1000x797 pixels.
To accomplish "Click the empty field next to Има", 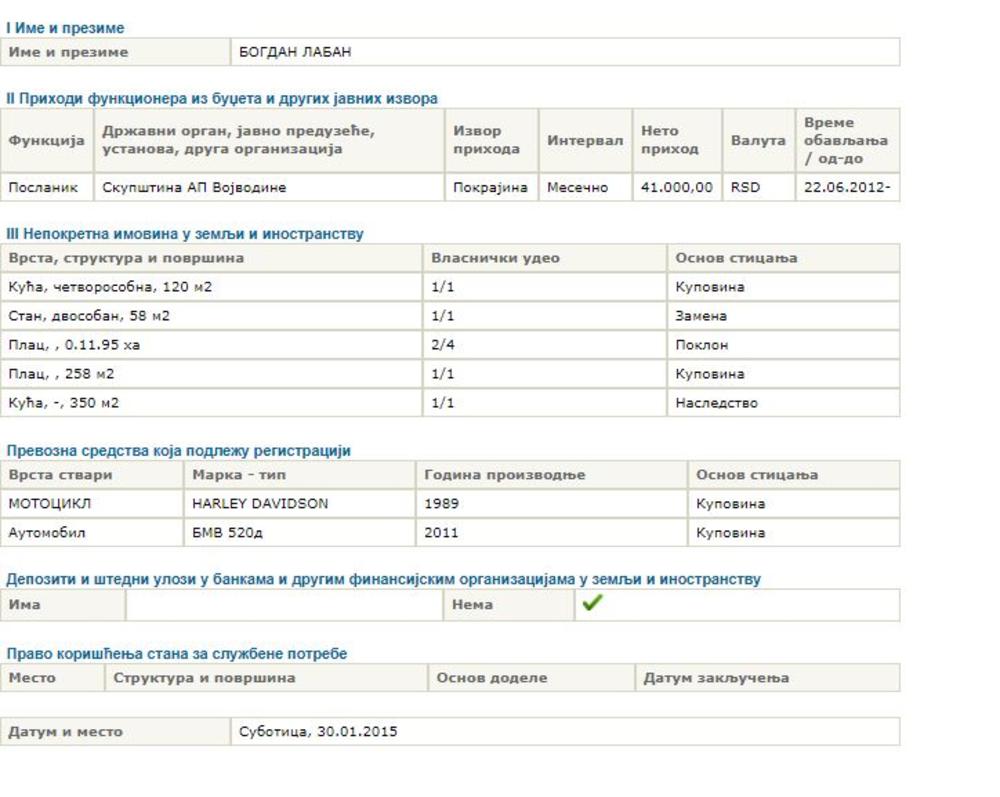I will 284,605.
